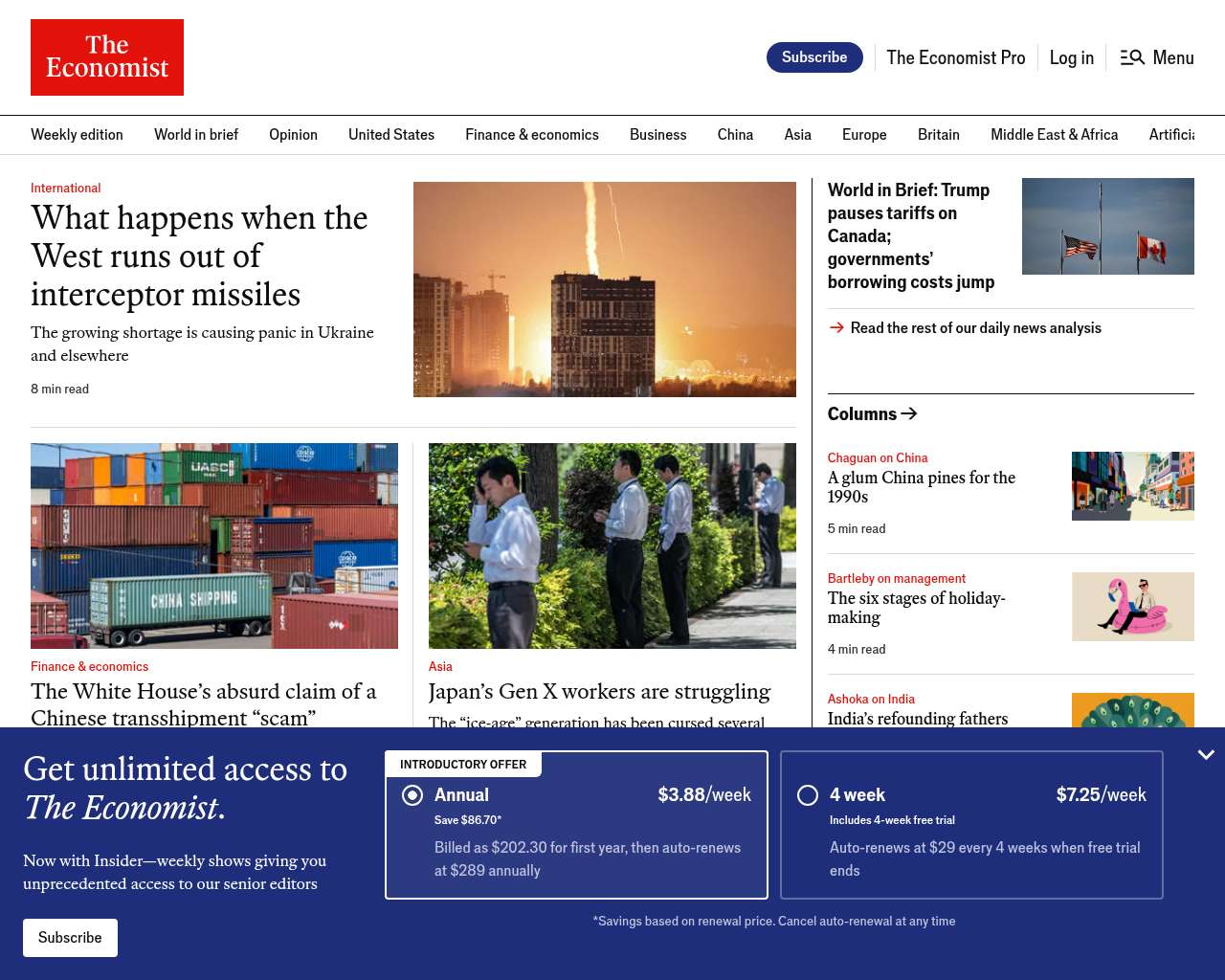Viewport: 1225px width, 980px height.
Task: Go to the Europe section
Action: tap(864, 135)
